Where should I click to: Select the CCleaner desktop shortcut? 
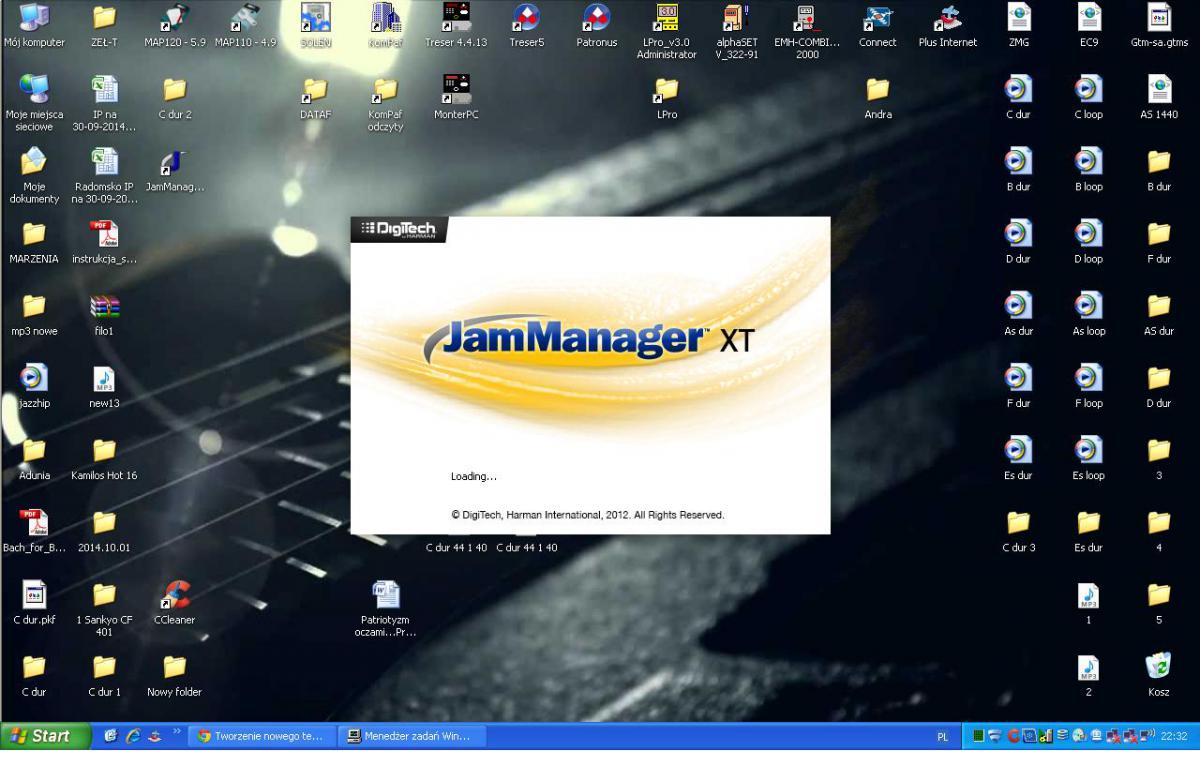point(175,602)
